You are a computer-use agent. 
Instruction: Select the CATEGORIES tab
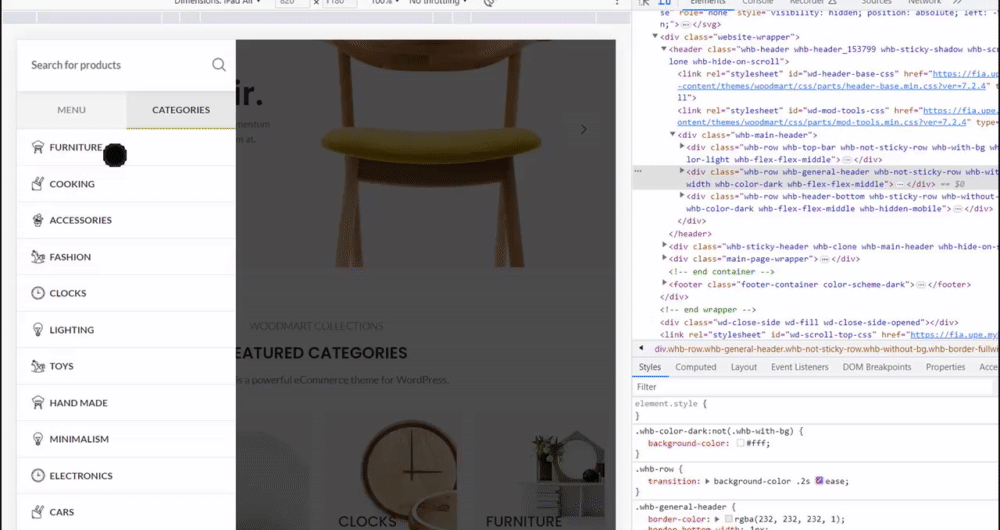coord(181,110)
